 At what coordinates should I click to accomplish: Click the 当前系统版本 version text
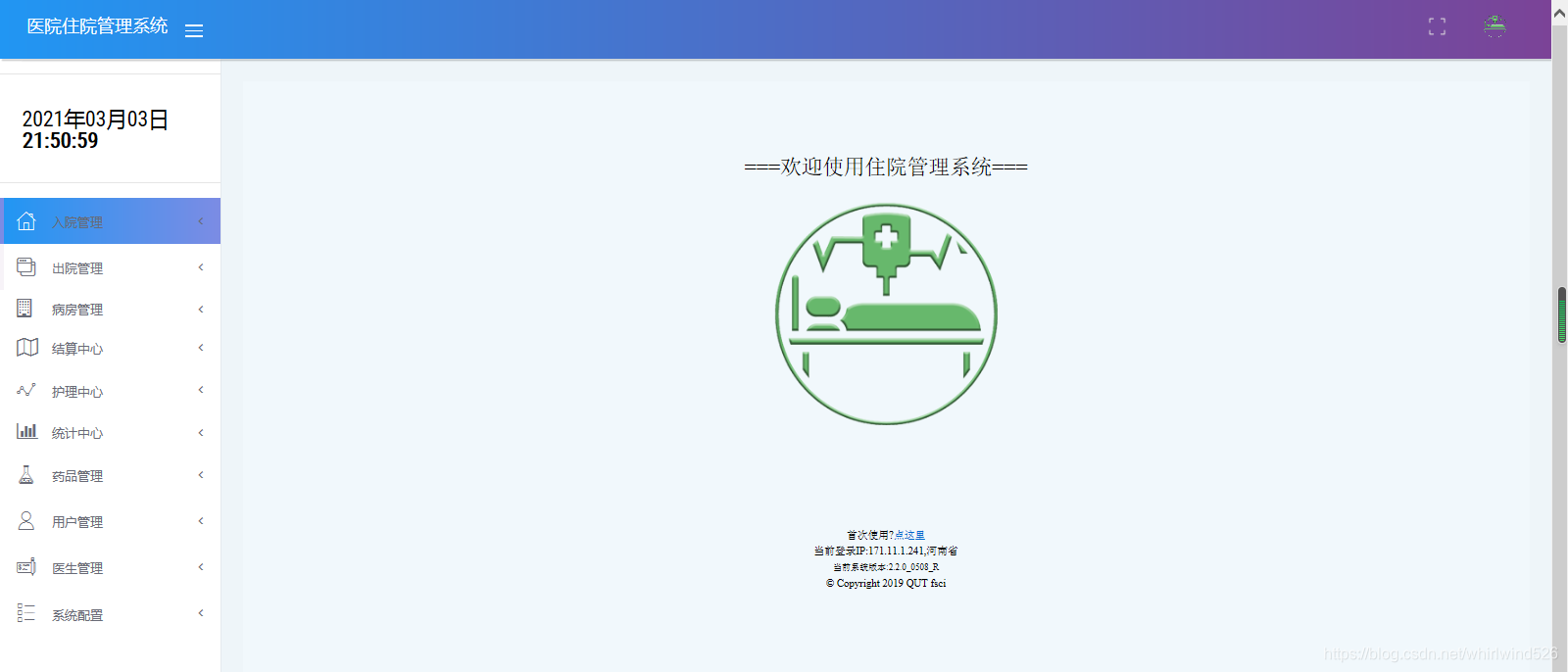coord(886,567)
